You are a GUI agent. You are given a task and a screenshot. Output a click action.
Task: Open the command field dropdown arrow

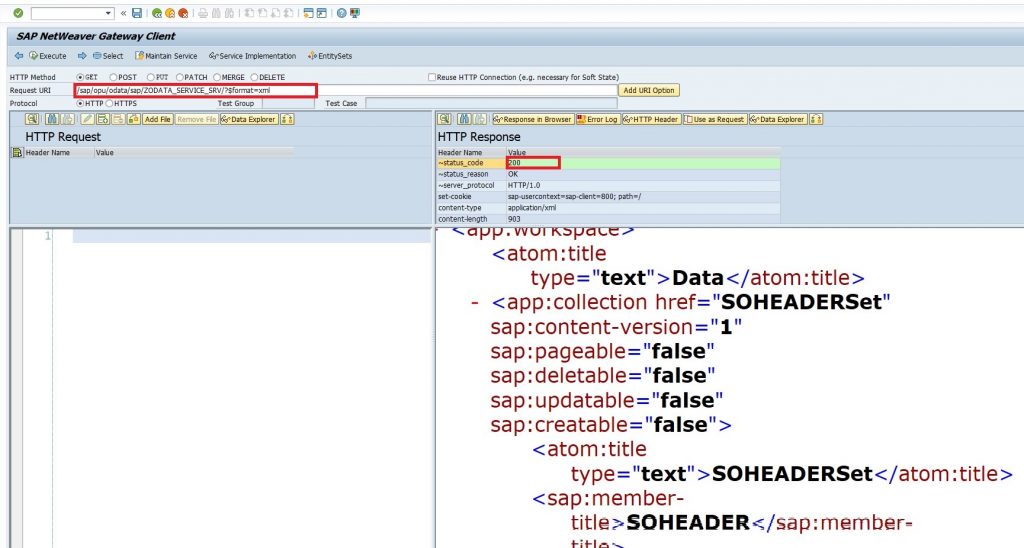[x=108, y=13]
